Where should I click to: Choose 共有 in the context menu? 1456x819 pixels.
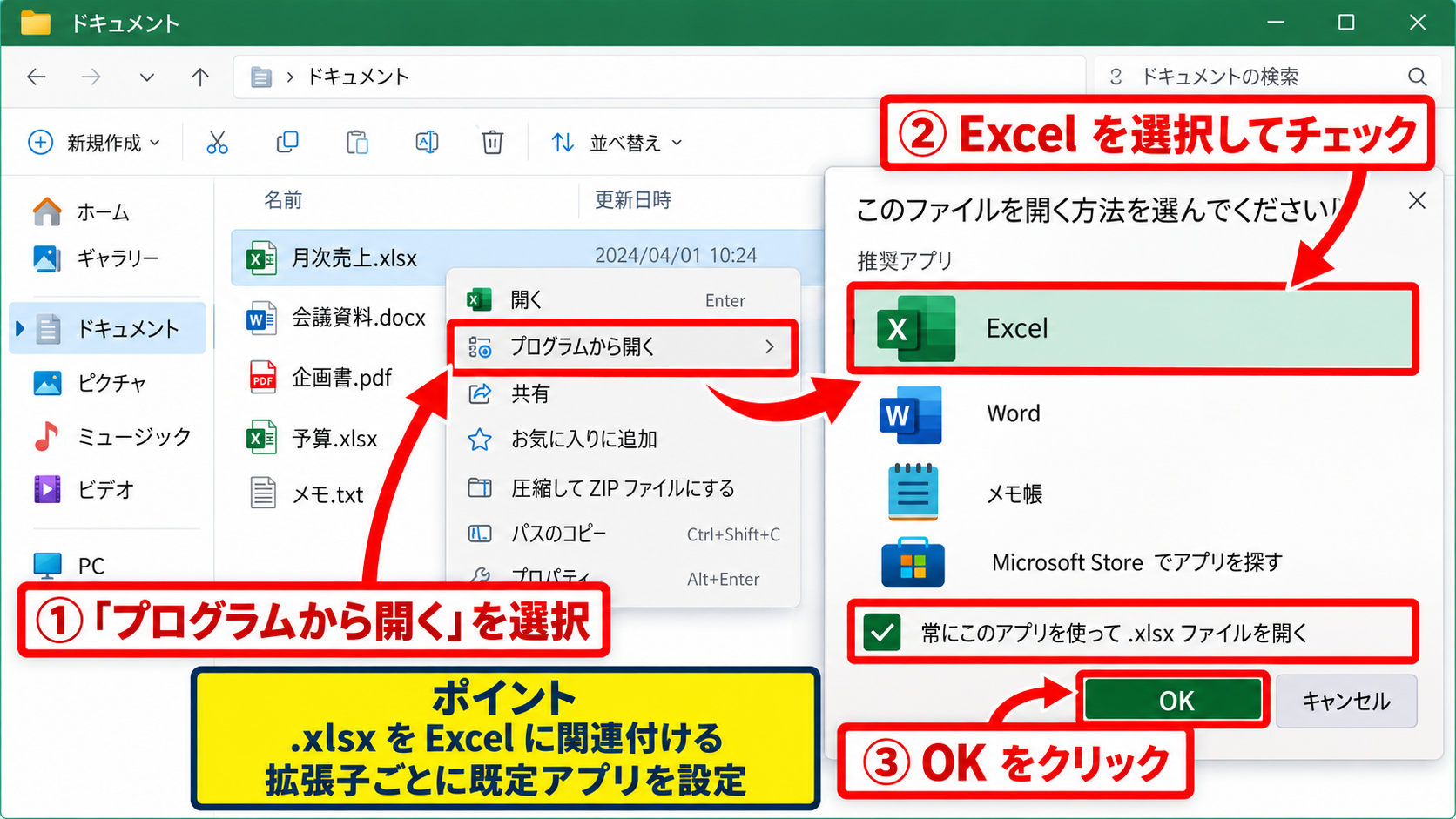point(623,393)
